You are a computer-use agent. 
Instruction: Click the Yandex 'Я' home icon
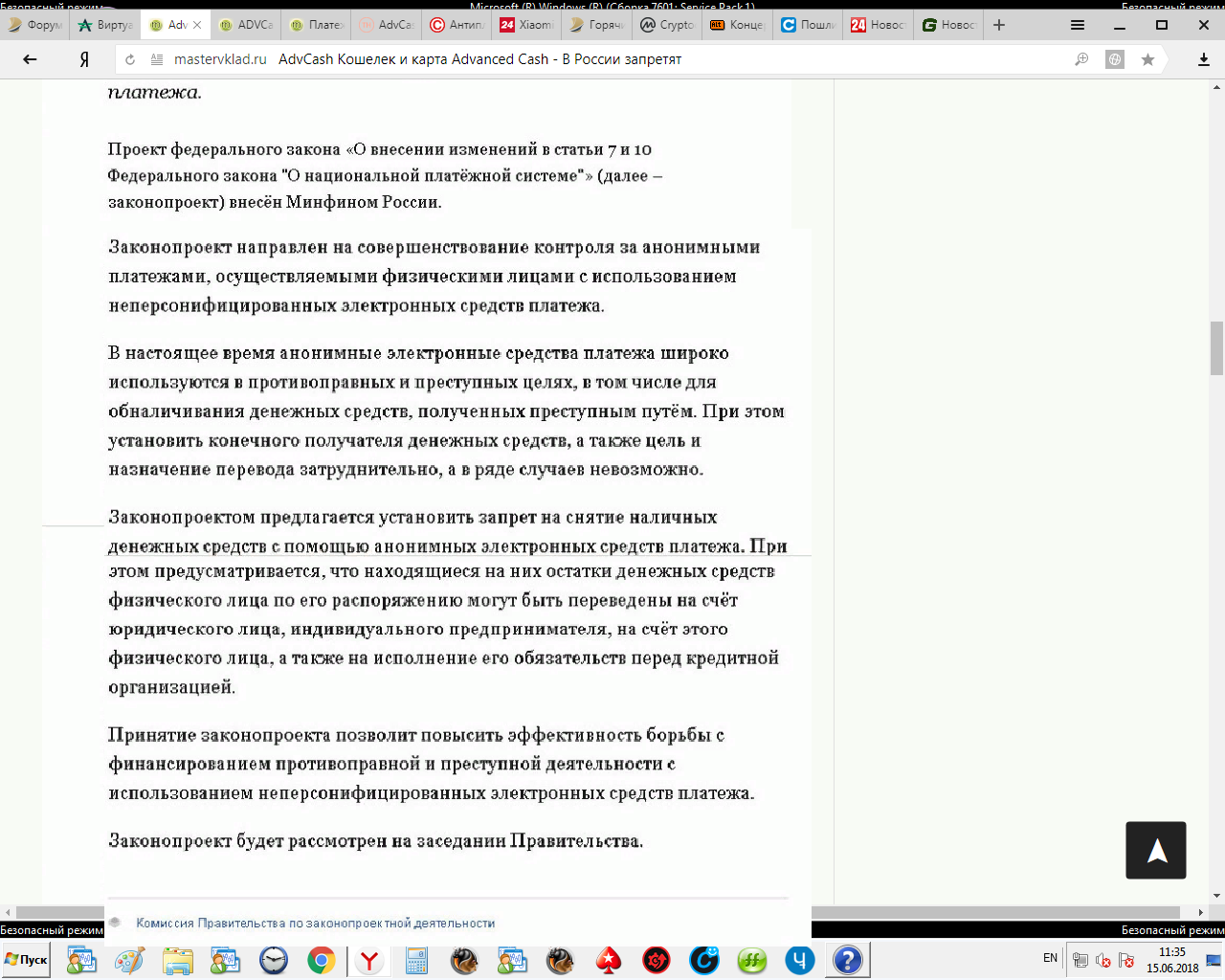click(x=84, y=59)
